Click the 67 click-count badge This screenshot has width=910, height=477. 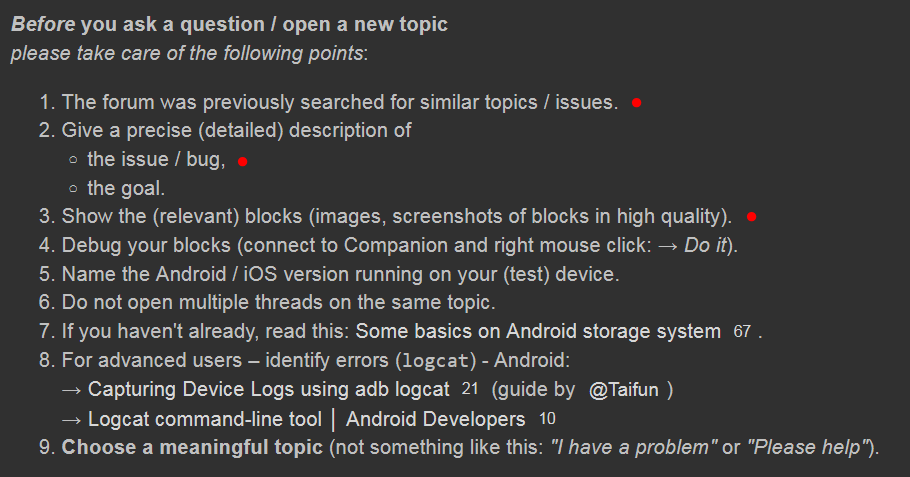coord(742,332)
